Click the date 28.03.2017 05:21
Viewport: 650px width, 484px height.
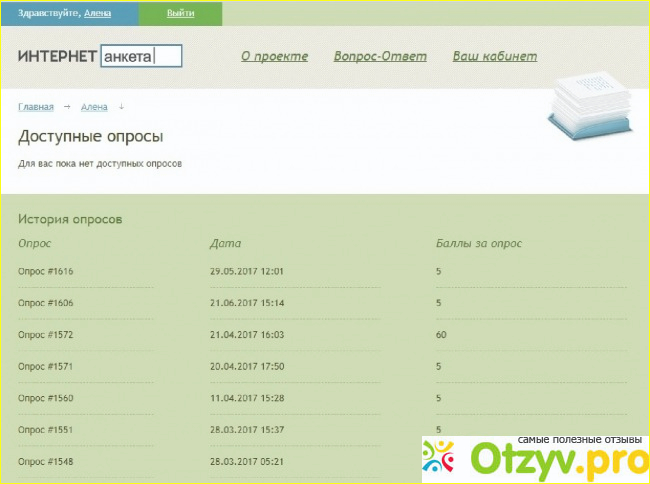pyautogui.click(x=247, y=461)
